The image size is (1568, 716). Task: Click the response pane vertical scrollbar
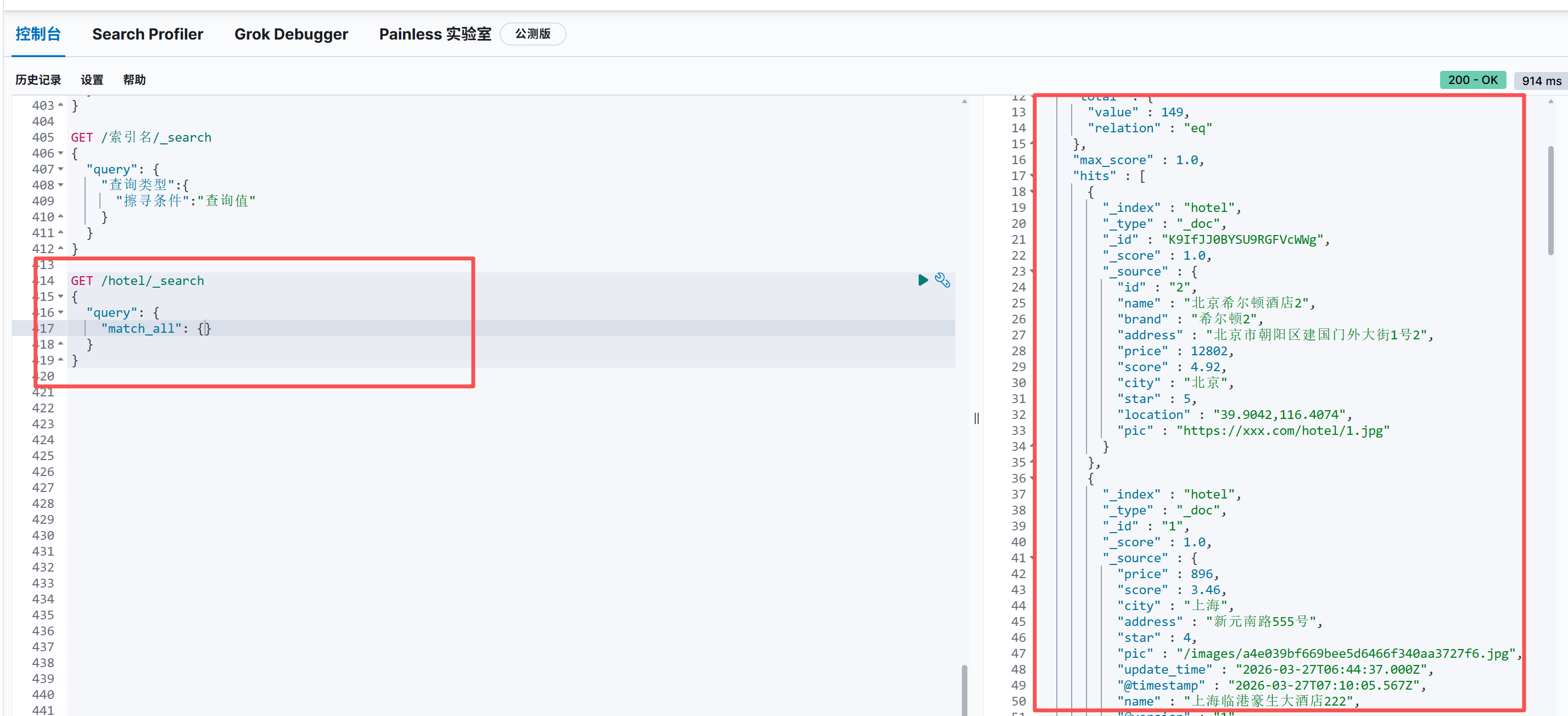[x=1550, y=201]
